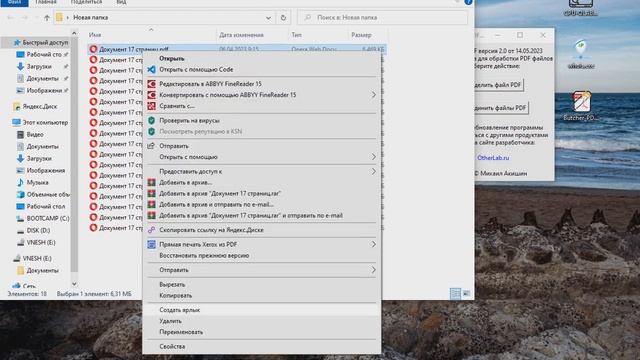Expand Прямая печать Xerox из PDF submenu arrow

tap(373, 244)
